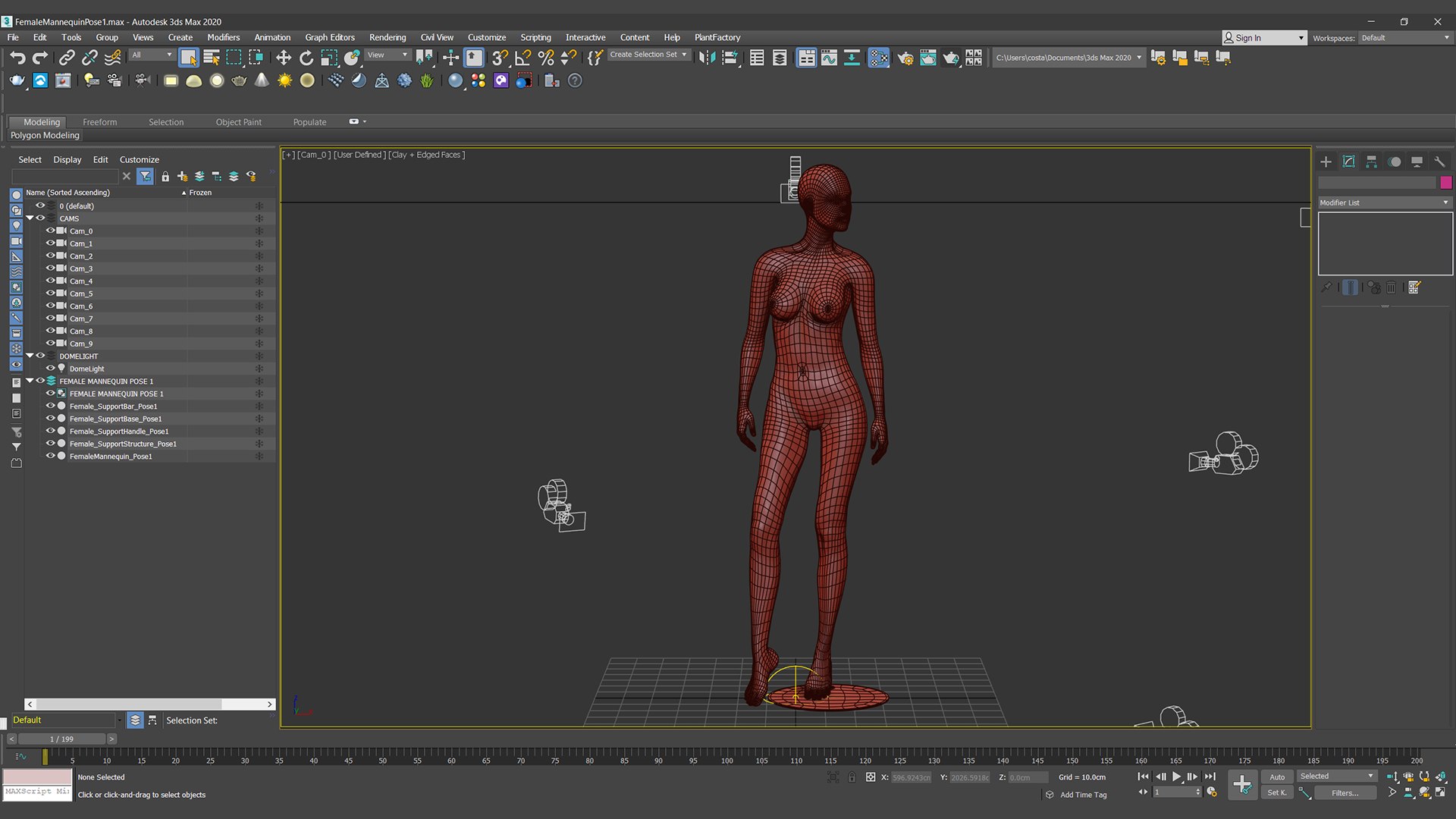The height and width of the screenshot is (819, 1456).
Task: Open the Schematic View
Action: point(852,58)
